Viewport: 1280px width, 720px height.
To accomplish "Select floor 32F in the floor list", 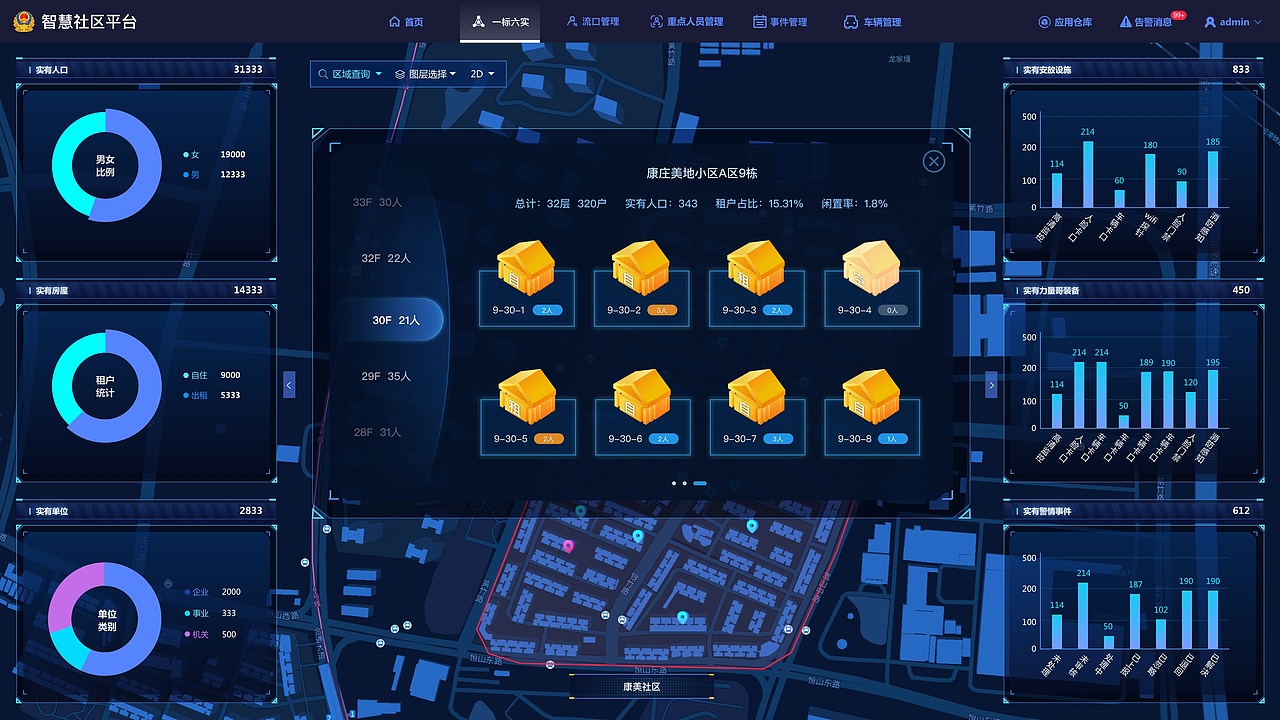I will (x=388, y=257).
